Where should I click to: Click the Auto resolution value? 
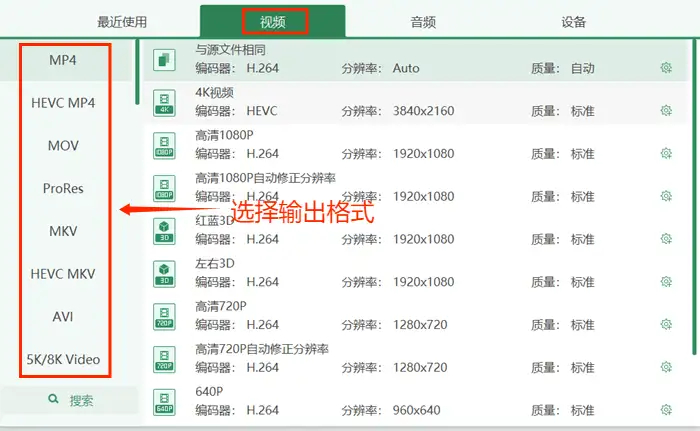click(406, 68)
